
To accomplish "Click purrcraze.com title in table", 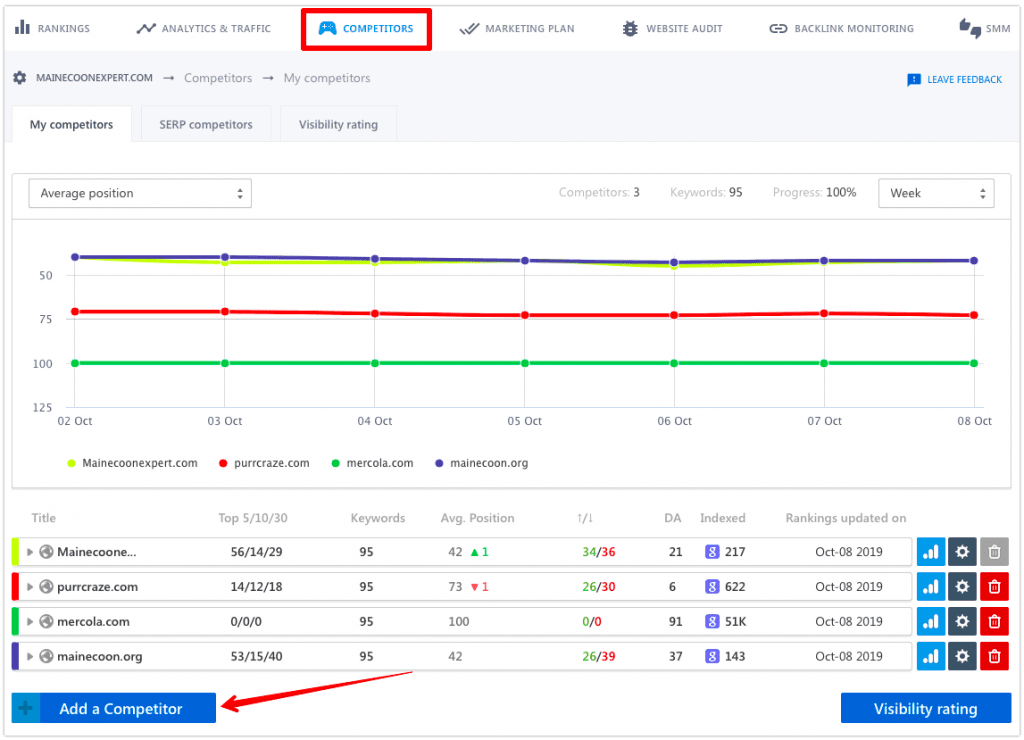I will [97, 587].
